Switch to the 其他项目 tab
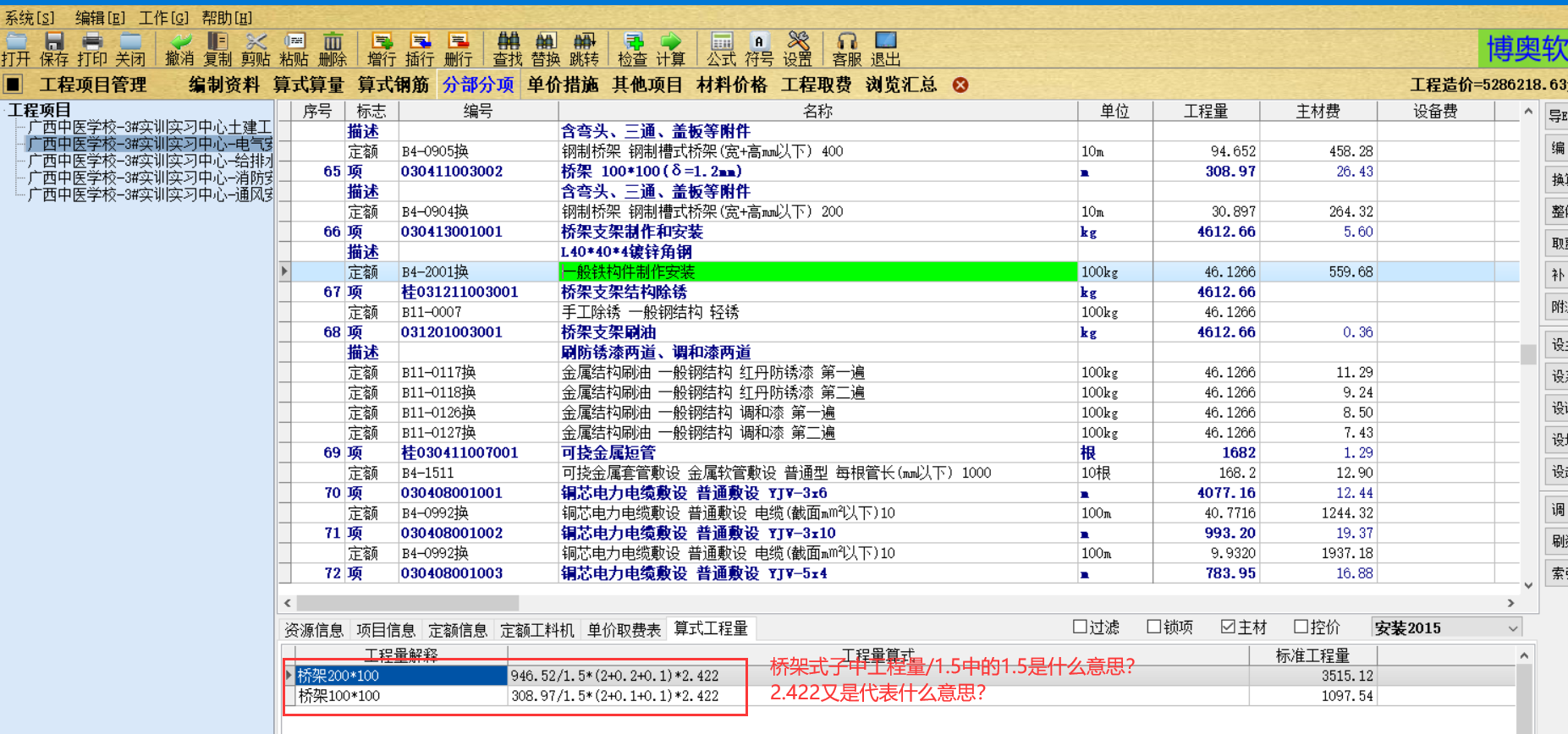Viewport: 1568px width, 734px height. (647, 85)
